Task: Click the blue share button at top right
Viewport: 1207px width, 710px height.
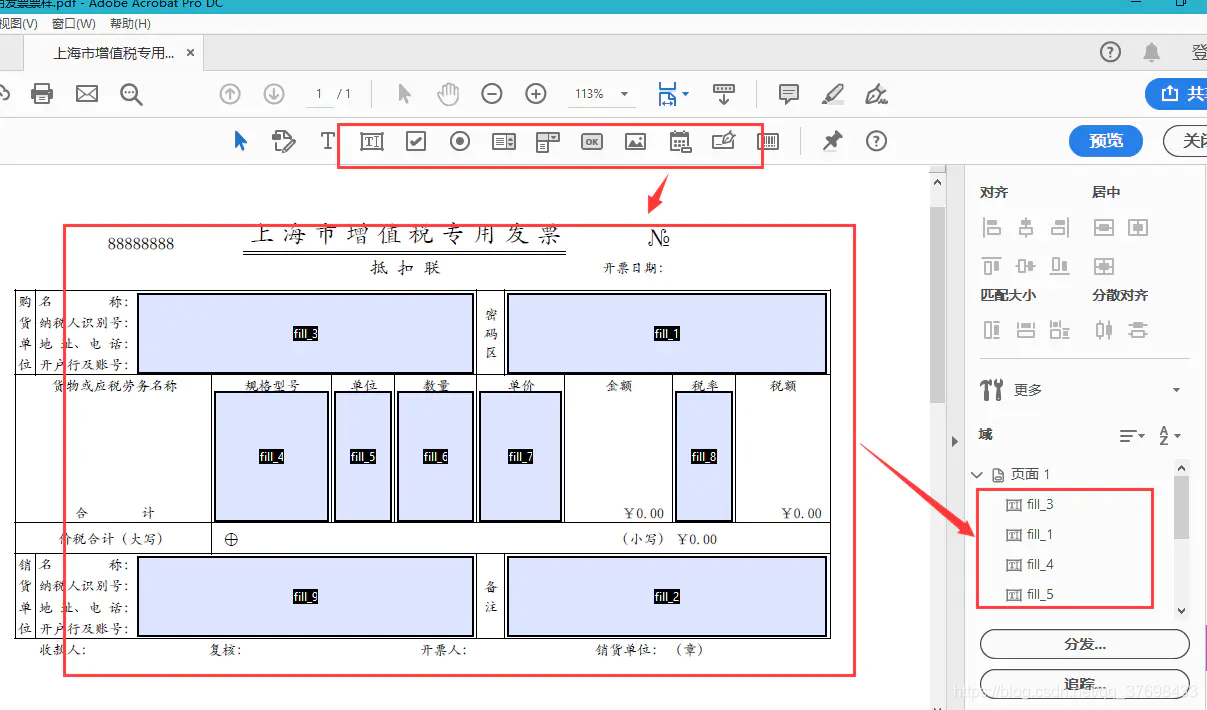Action: (x=1177, y=94)
